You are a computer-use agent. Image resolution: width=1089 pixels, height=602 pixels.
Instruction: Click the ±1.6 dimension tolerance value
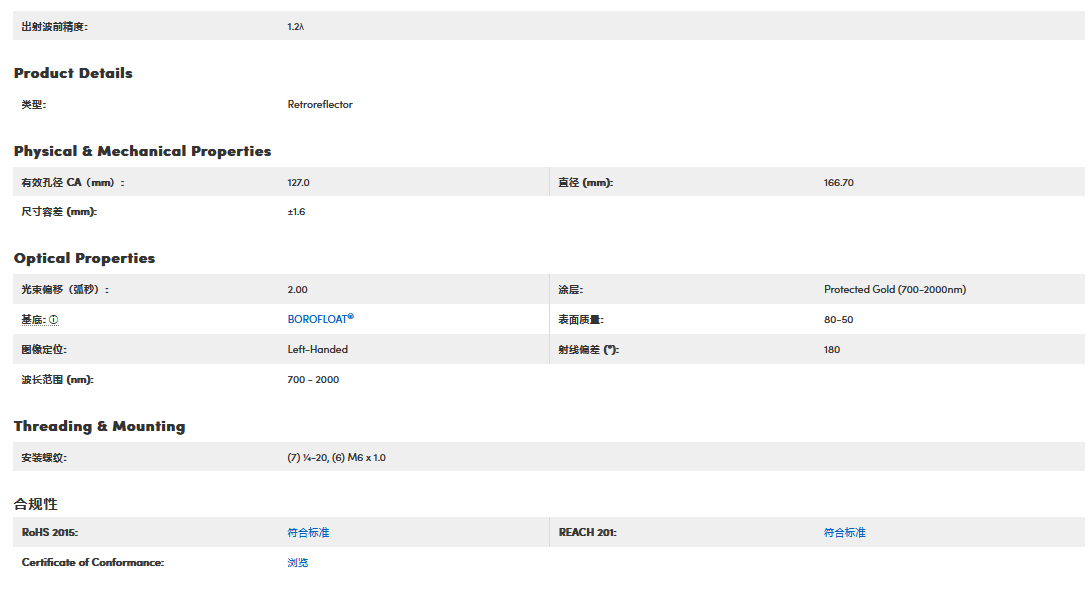297,212
